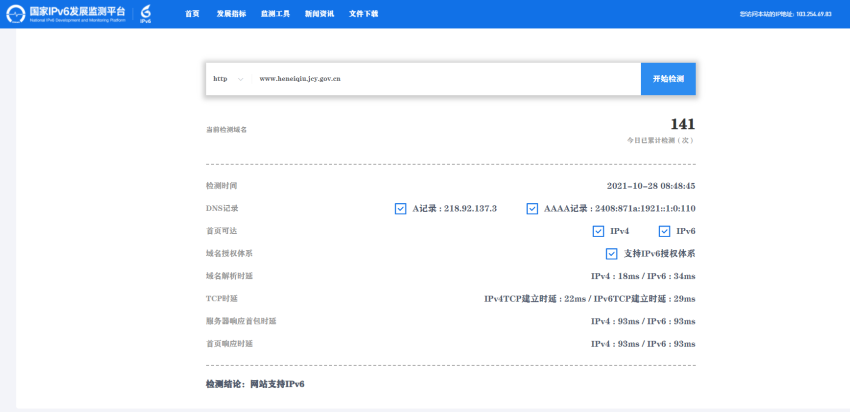
Task: Click the IPv6 emblem icon in header
Action: coord(145,14)
